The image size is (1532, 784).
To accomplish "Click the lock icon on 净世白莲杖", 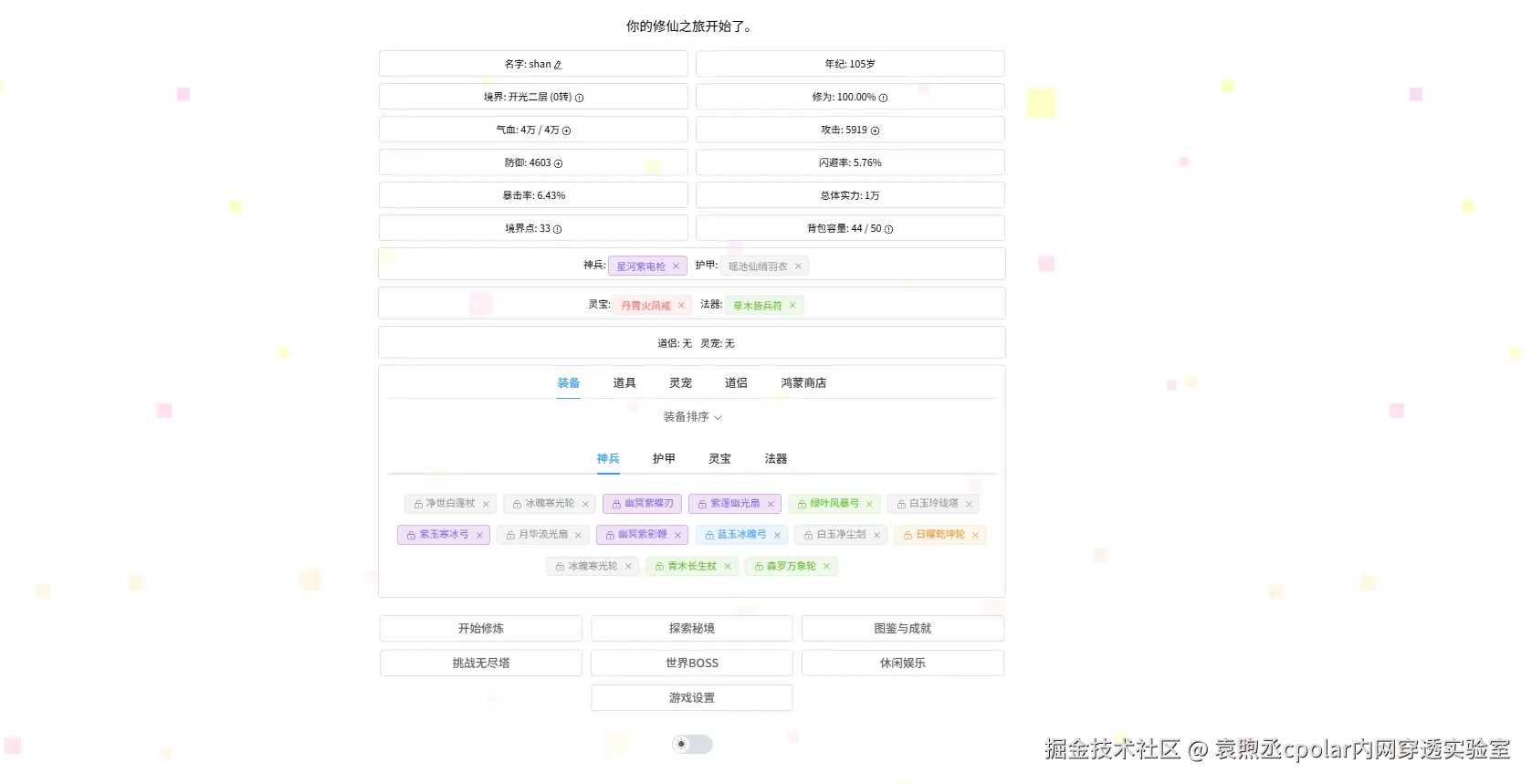I will tap(418, 504).
